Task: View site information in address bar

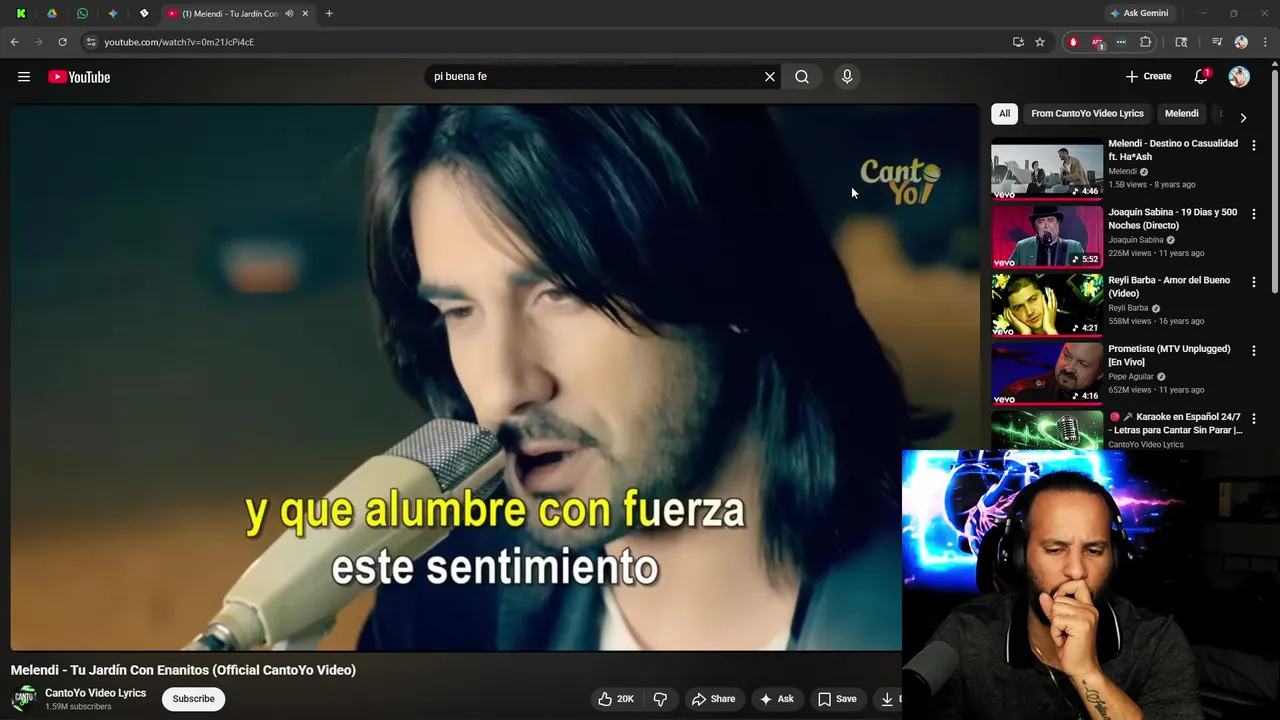Action: pyautogui.click(x=91, y=42)
